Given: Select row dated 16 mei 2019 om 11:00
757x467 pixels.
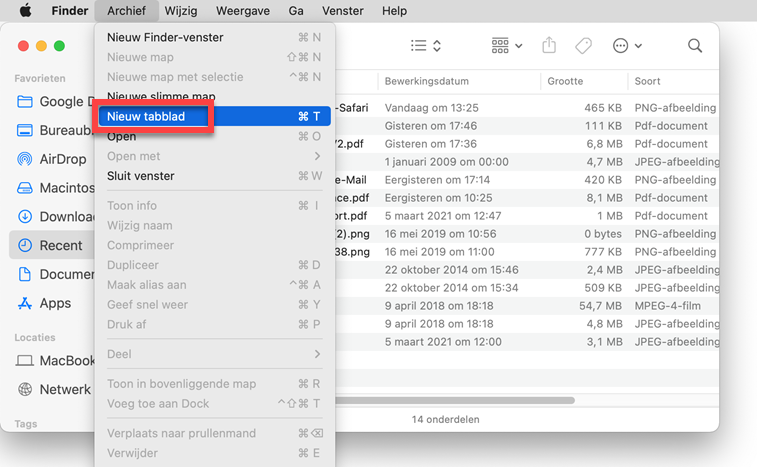Looking at the screenshot, I should point(527,252).
